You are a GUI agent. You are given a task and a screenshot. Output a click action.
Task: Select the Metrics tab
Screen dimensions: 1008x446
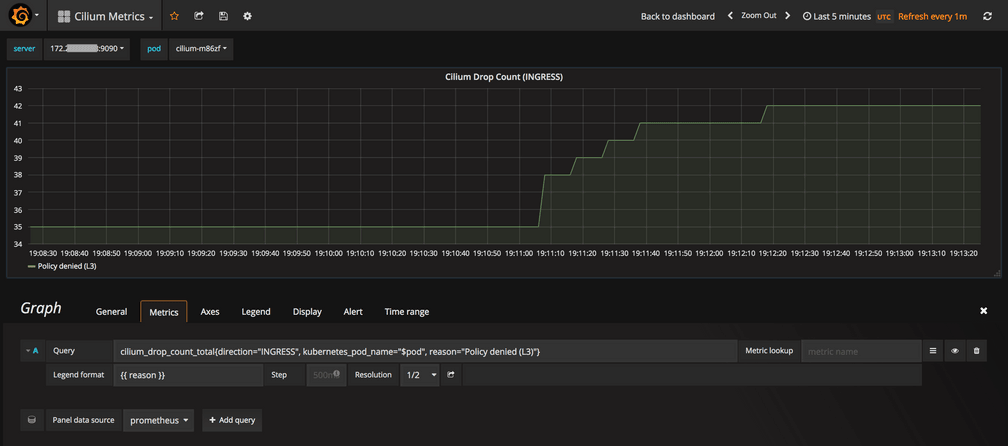coord(164,312)
